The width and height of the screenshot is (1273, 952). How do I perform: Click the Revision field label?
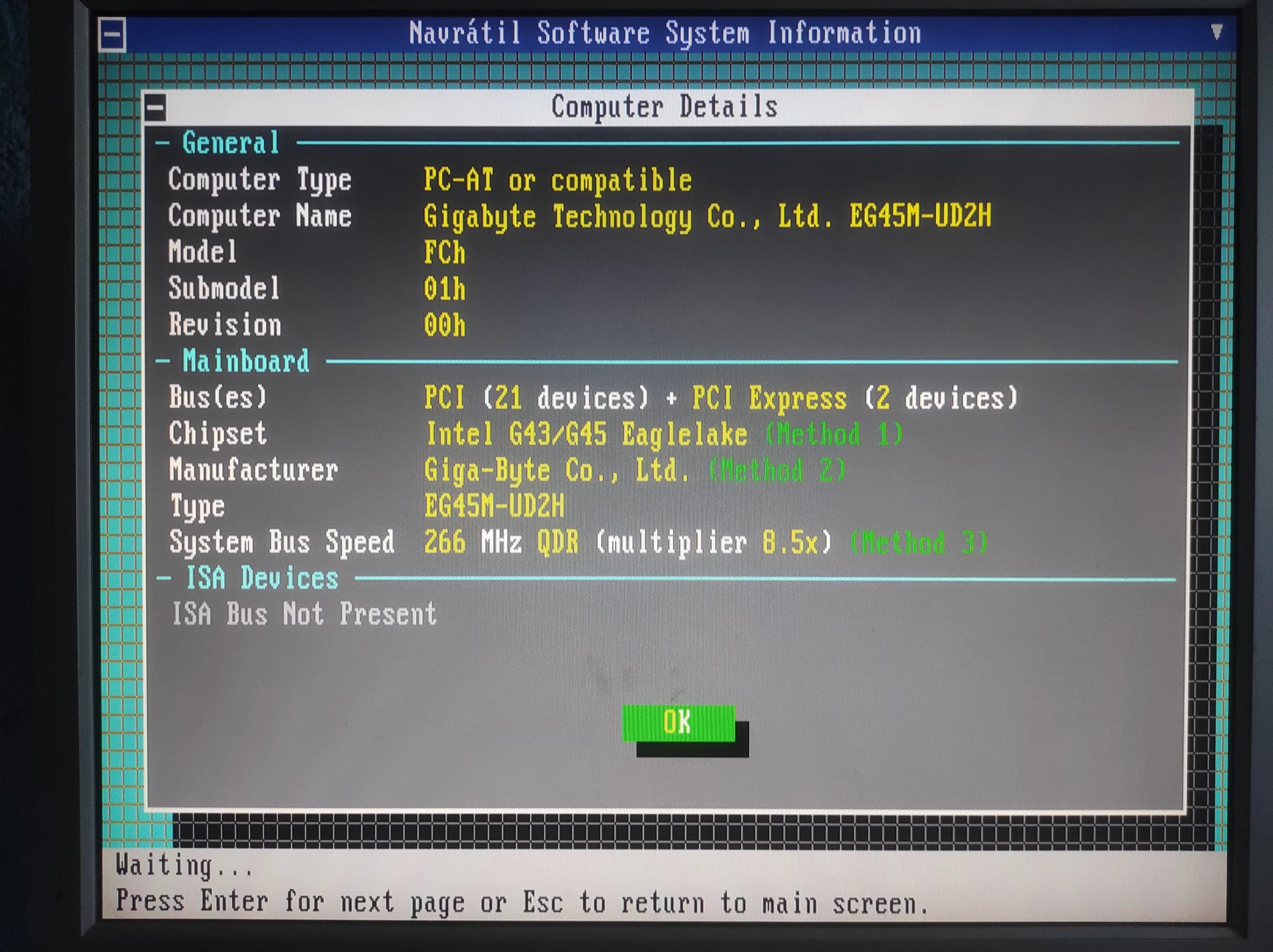[x=224, y=325]
